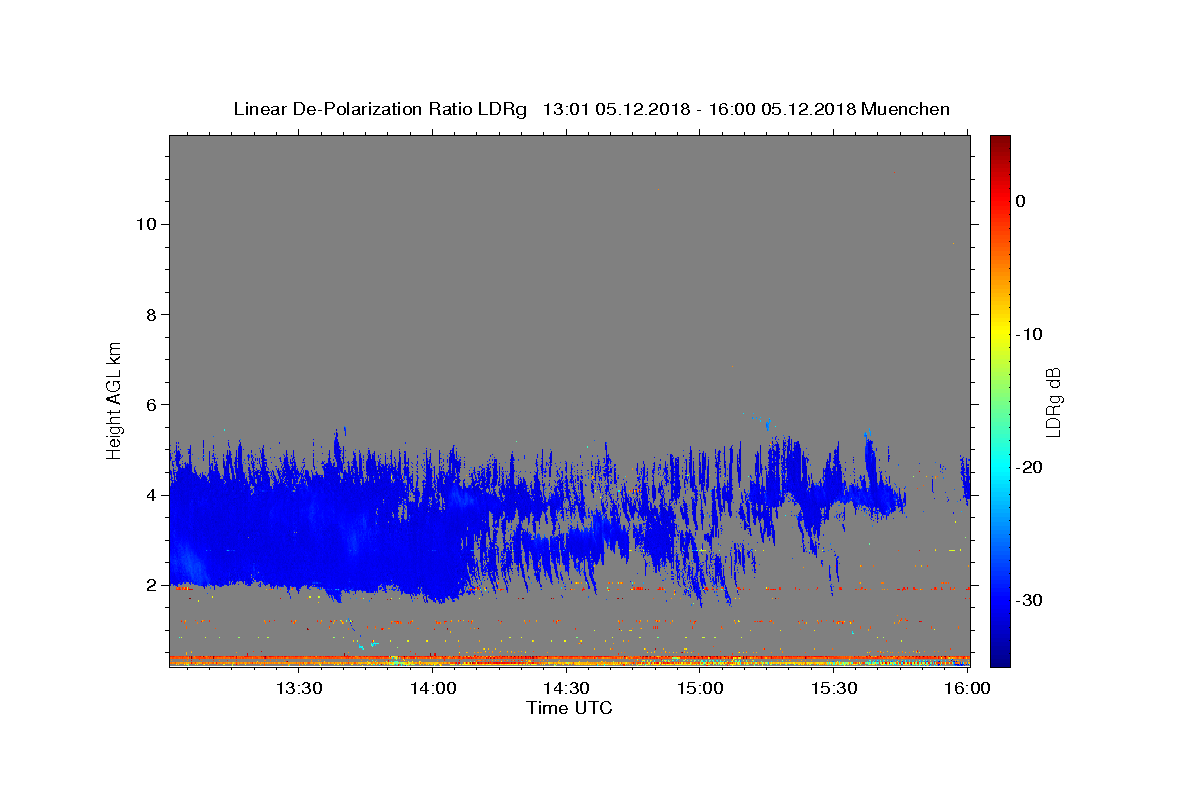This screenshot has height=800, width=1200.
Task: Click the colorbar value label -30
Action: [x=1029, y=600]
